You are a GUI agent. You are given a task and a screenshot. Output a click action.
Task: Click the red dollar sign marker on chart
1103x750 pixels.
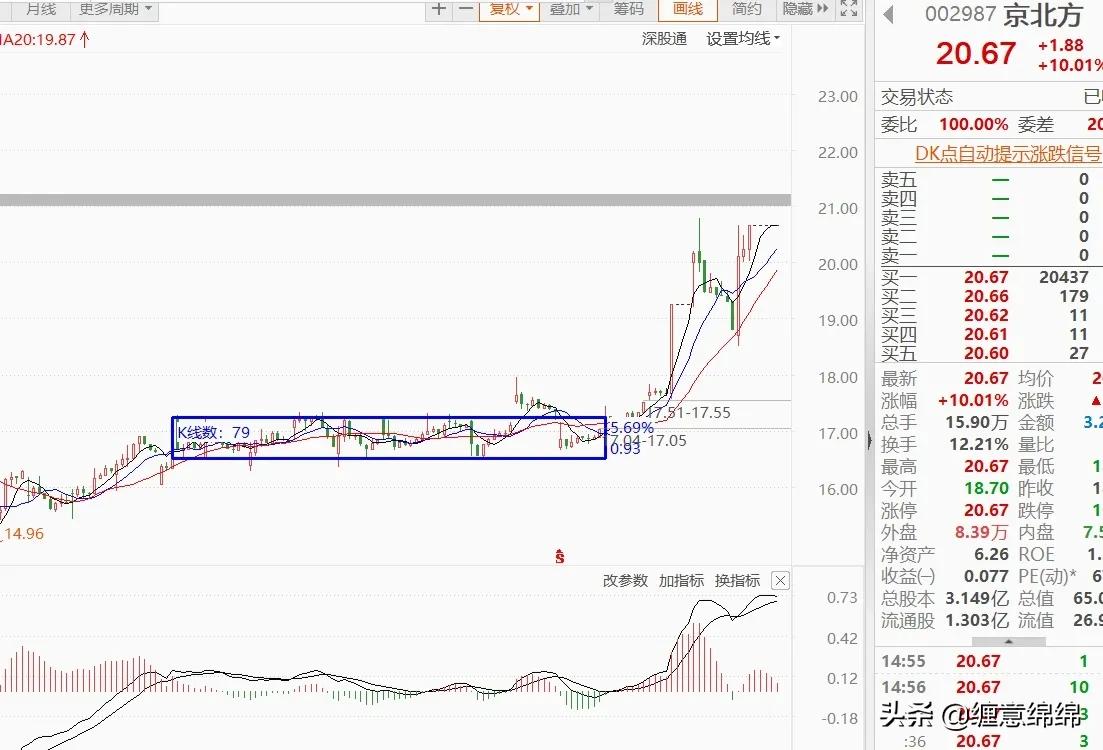point(559,556)
